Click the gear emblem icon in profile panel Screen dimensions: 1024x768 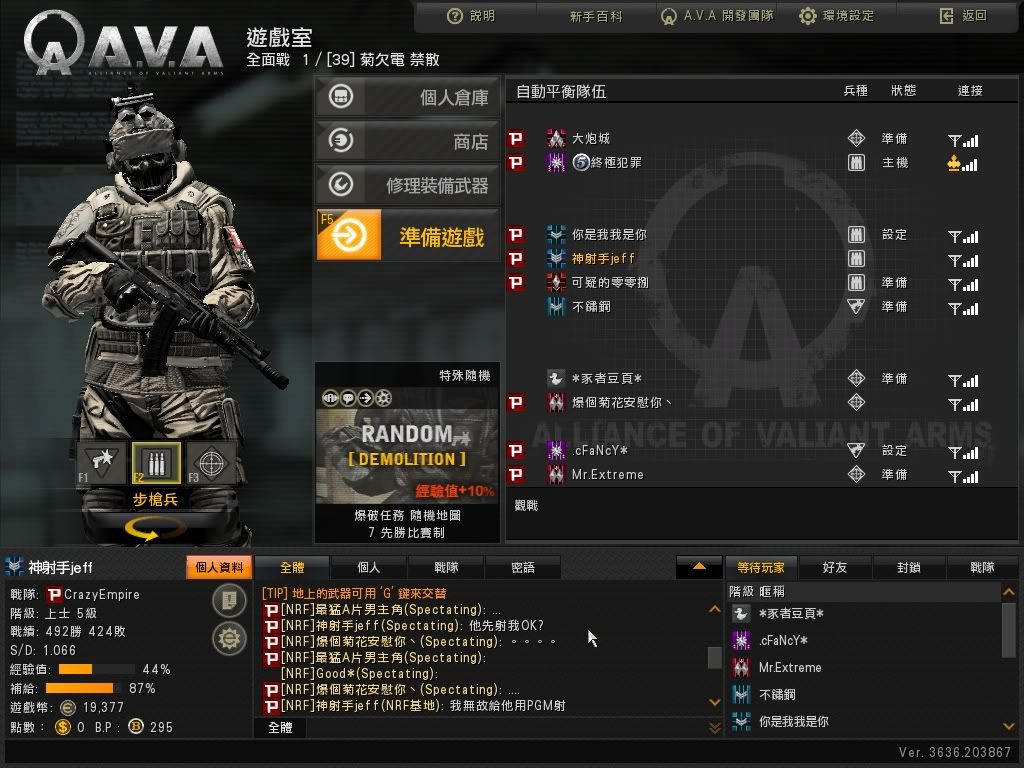229,639
